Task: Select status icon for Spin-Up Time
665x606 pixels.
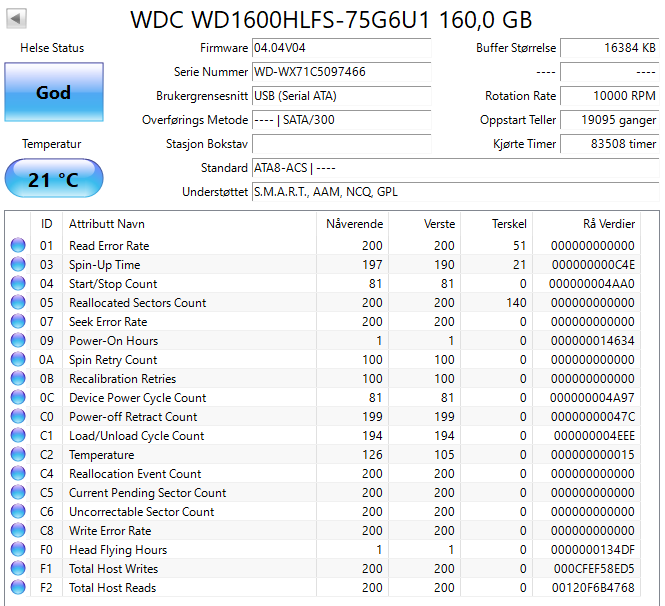Action: tap(18, 264)
